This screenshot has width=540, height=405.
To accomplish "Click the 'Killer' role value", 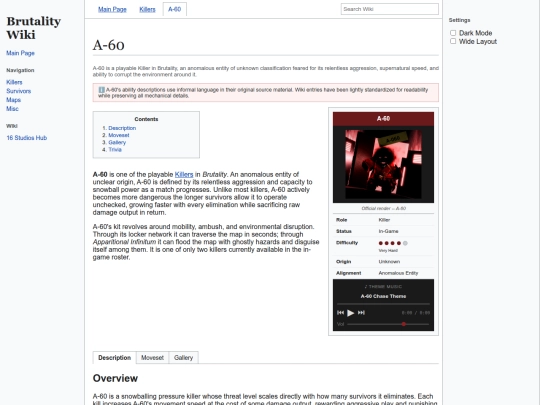I will [x=384, y=220].
